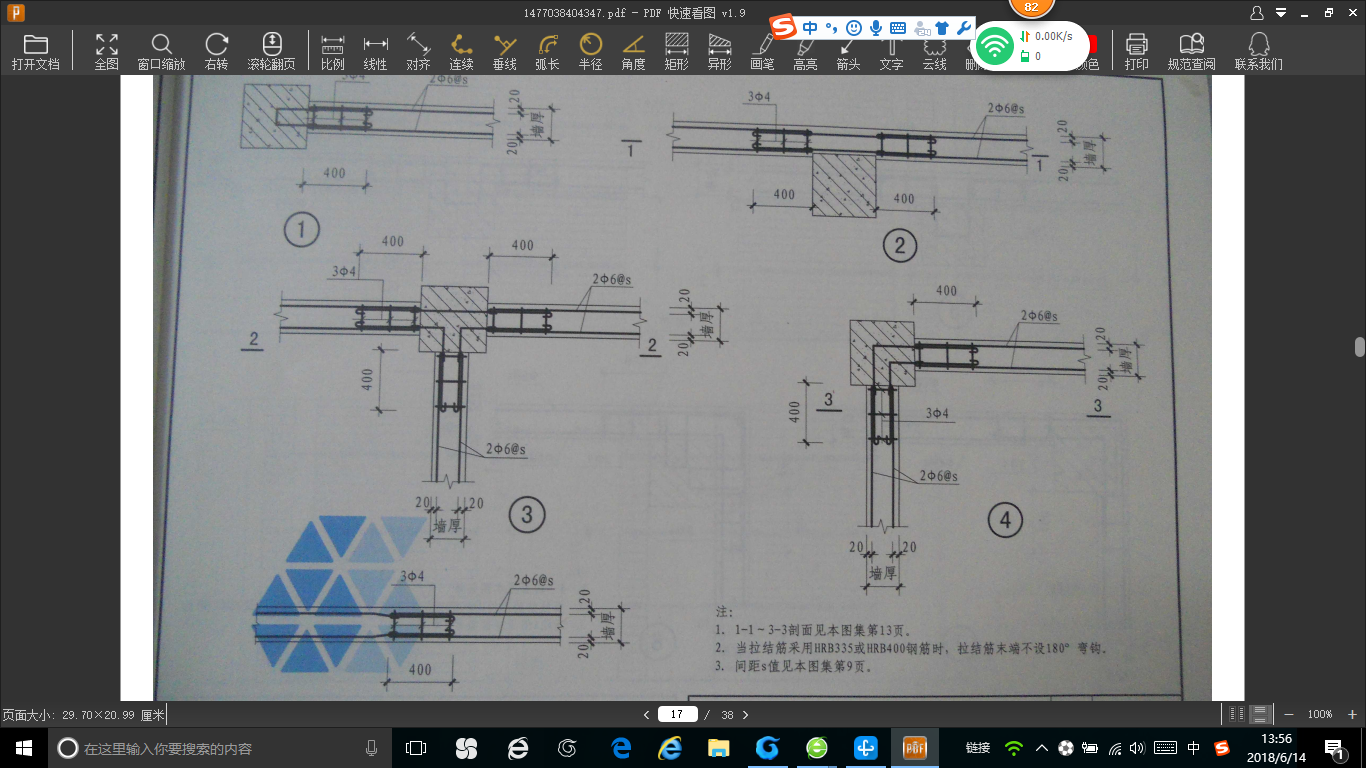Select the 异形 irregular area tool
This screenshot has width=1366, height=768.
tap(719, 52)
